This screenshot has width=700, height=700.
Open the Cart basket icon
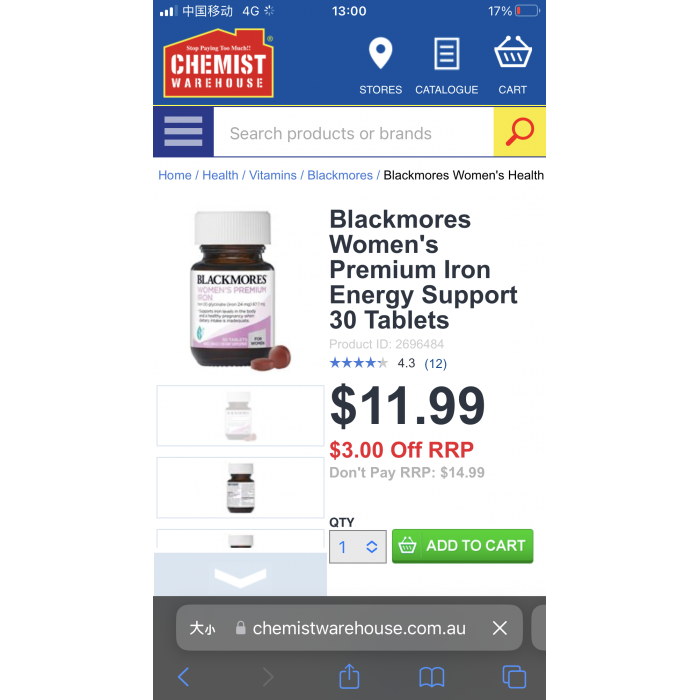pos(512,52)
